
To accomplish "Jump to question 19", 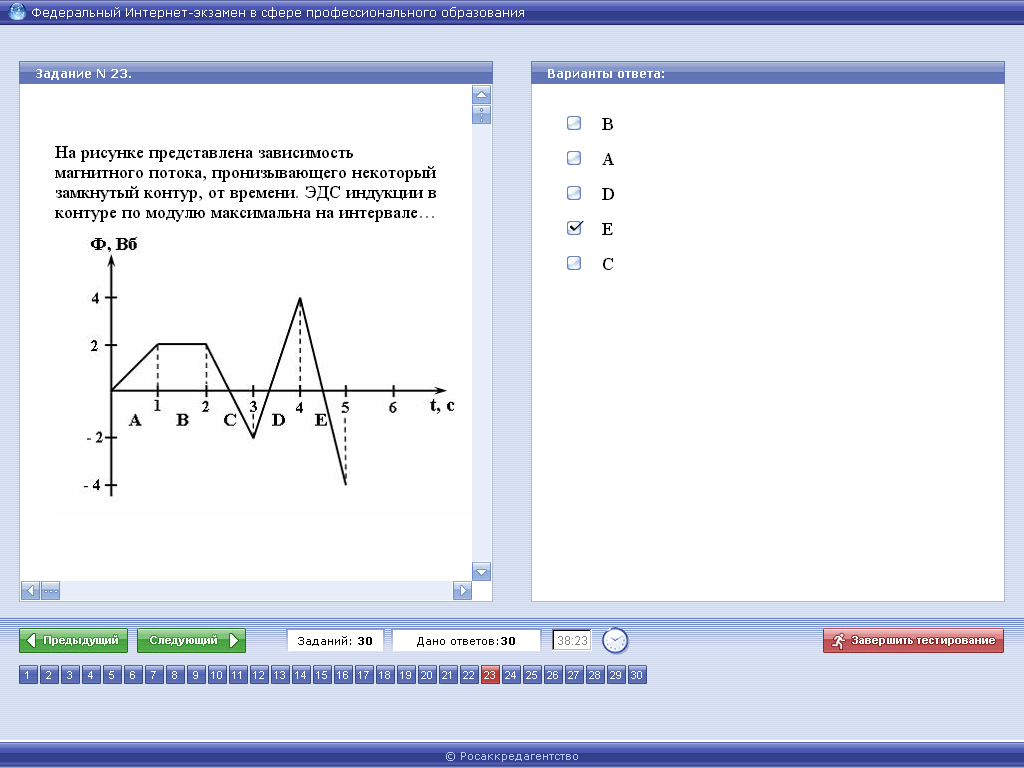I will tap(406, 675).
